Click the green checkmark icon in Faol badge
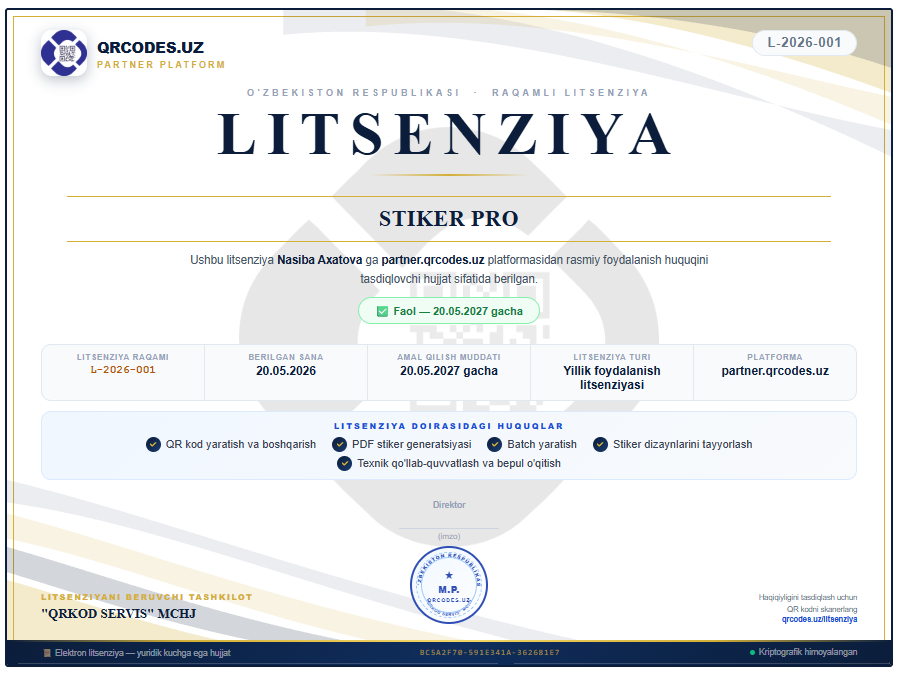 (x=382, y=311)
